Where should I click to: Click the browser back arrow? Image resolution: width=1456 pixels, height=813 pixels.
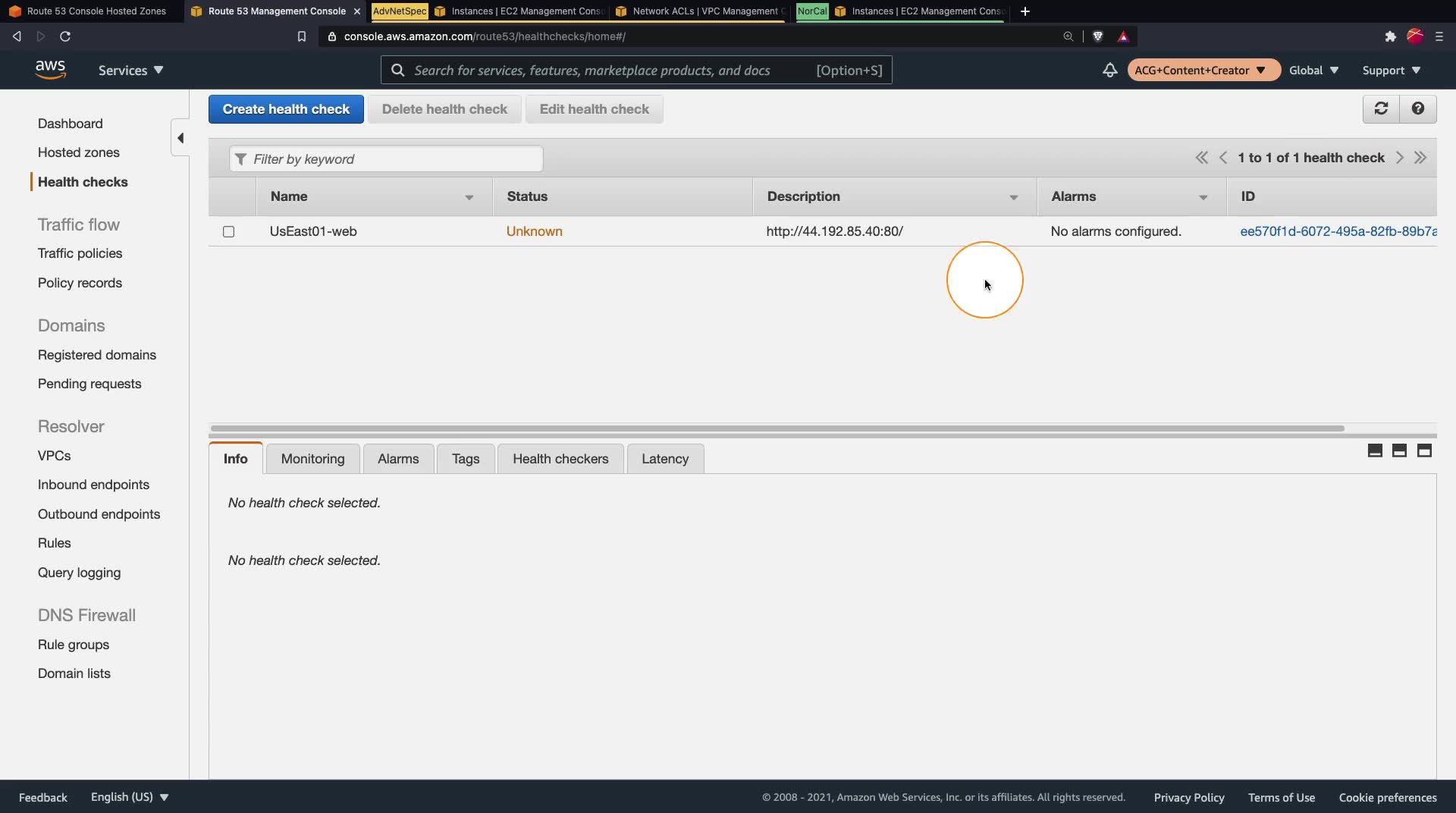click(x=17, y=36)
